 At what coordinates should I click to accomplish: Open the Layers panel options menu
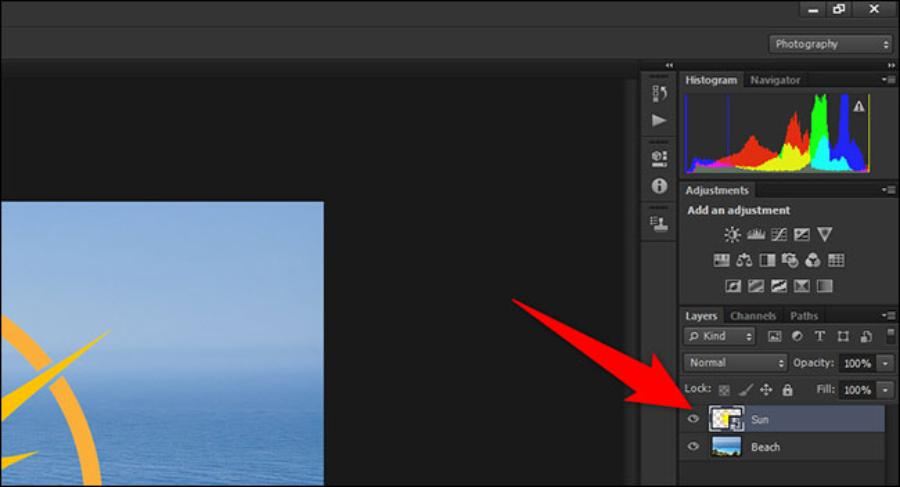(889, 315)
